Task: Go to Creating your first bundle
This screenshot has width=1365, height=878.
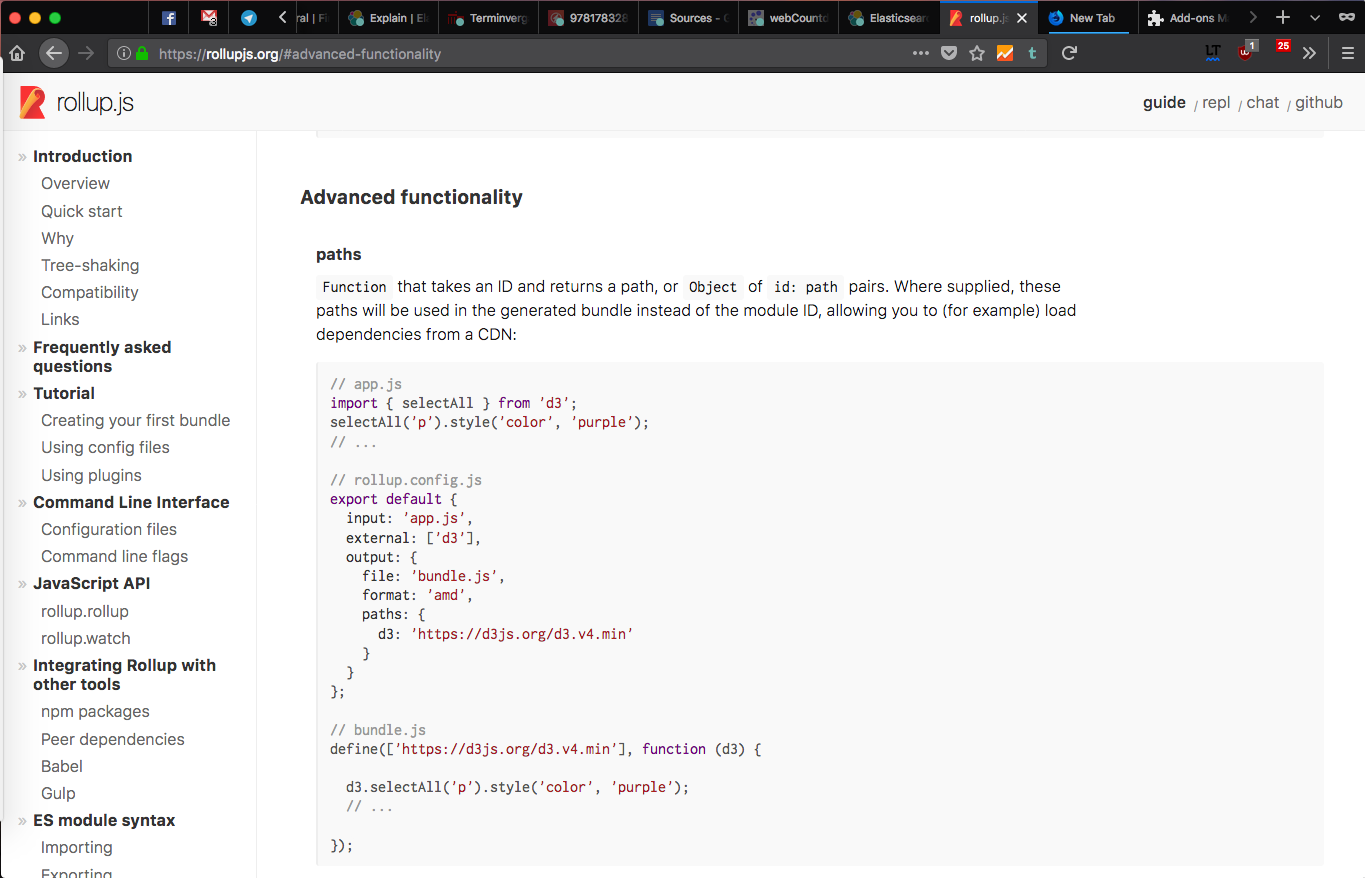Action: coord(136,420)
